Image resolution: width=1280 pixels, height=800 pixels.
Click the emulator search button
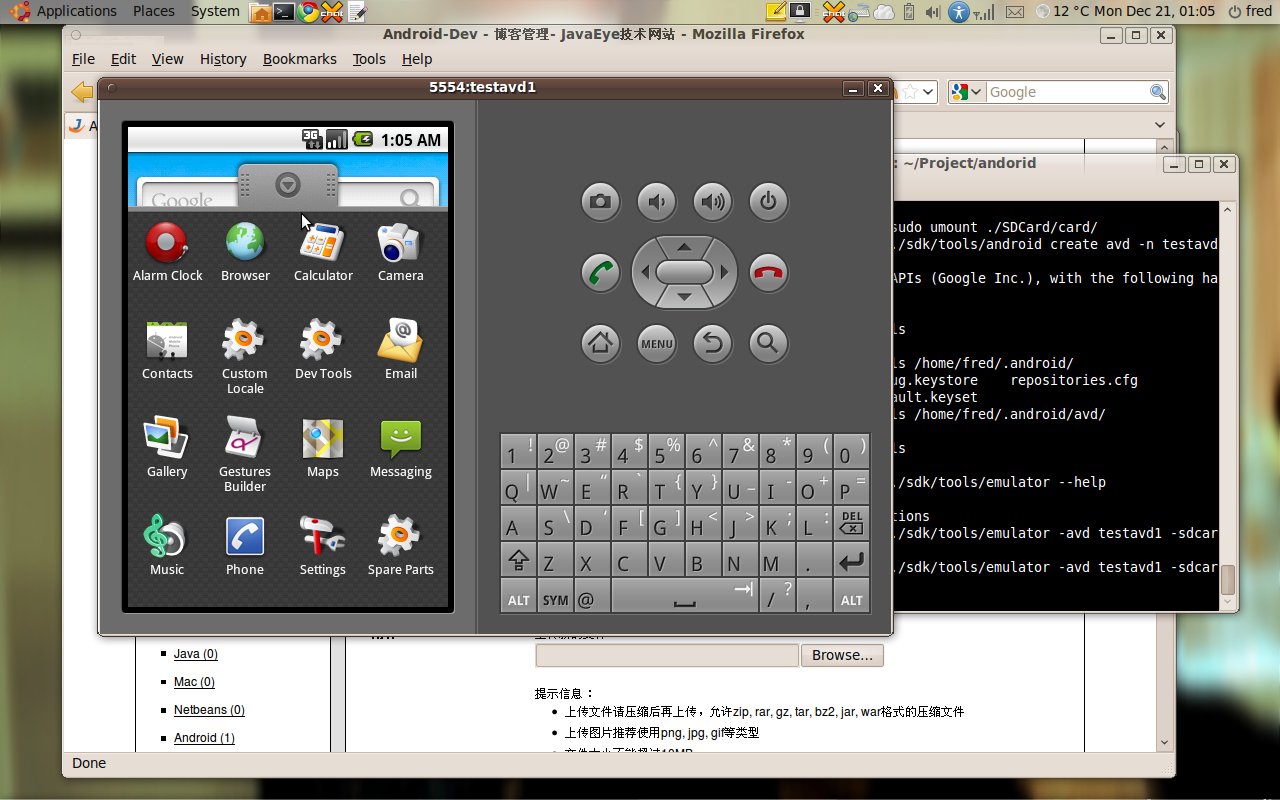[768, 343]
